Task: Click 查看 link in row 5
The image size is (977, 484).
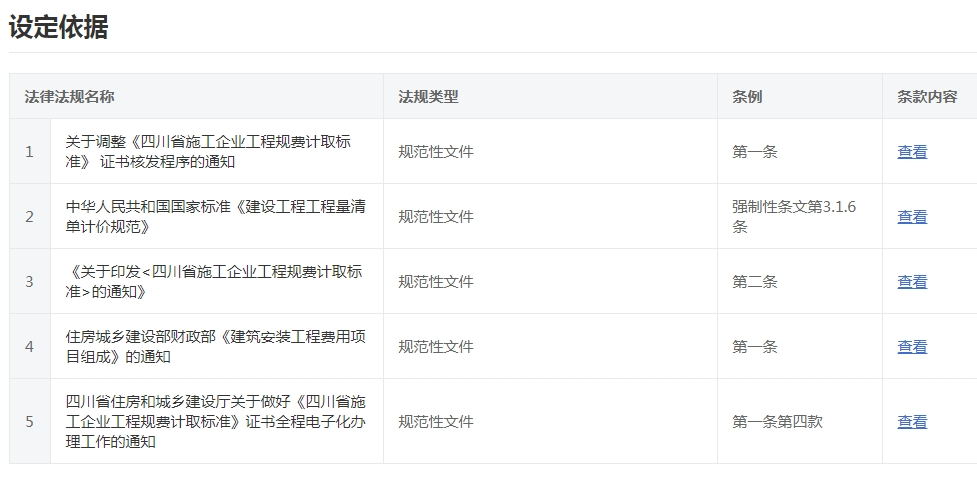Action: [x=911, y=422]
